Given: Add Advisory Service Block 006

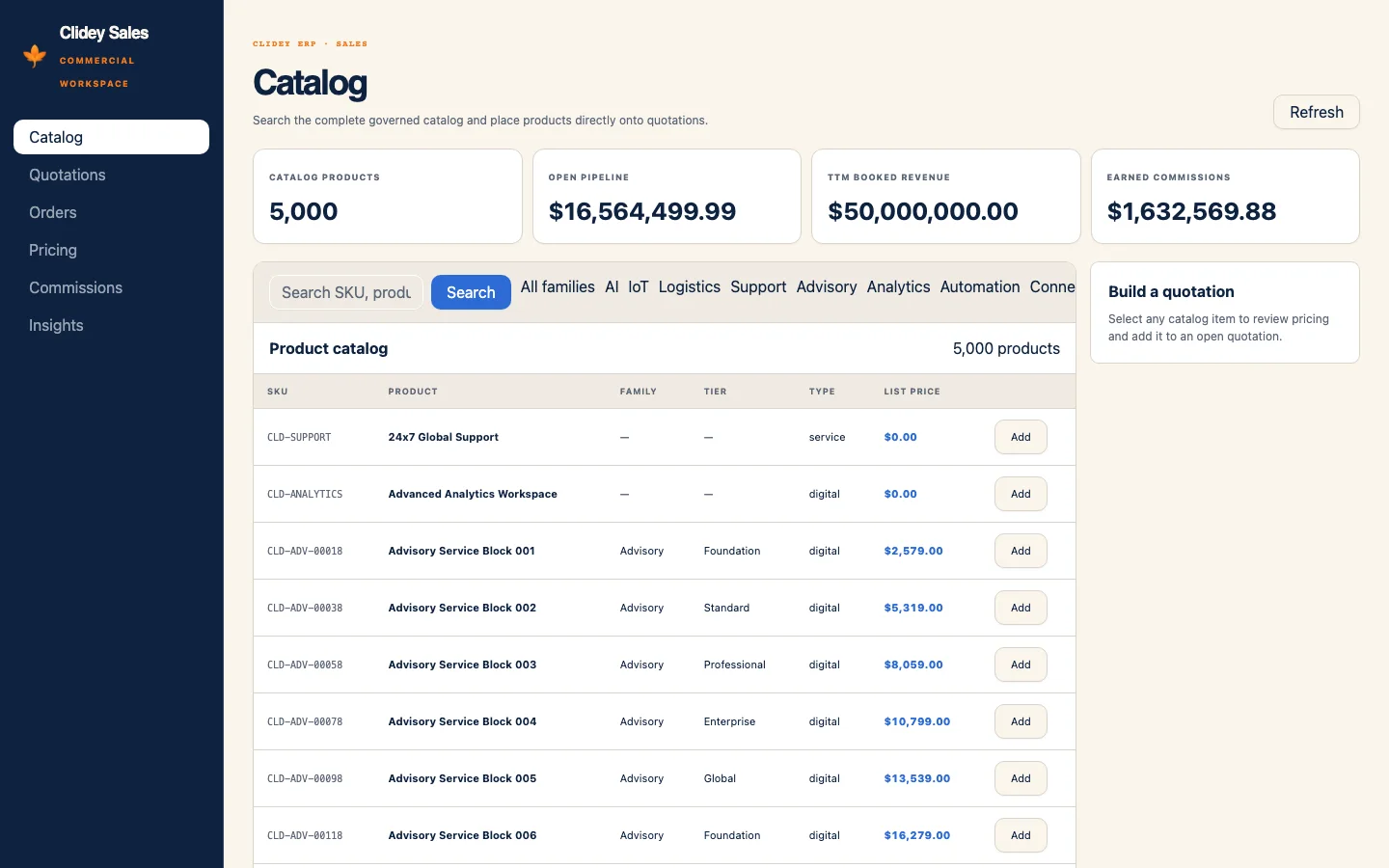Looking at the screenshot, I should (1021, 835).
